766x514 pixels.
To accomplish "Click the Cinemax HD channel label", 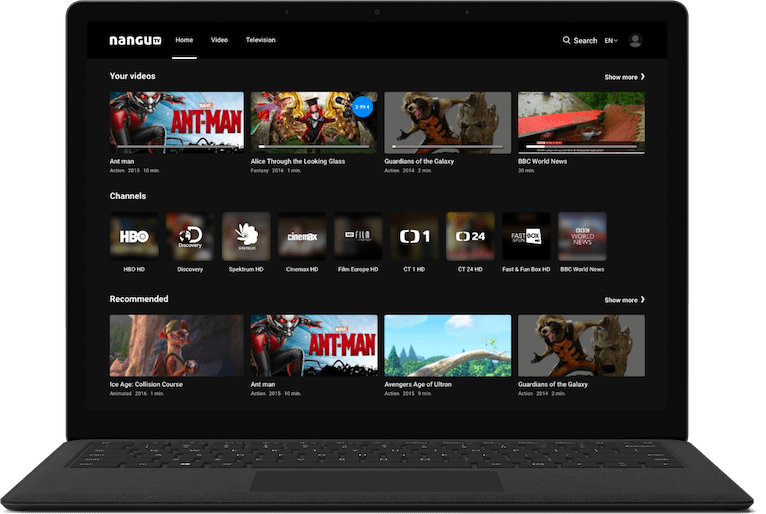I will pyautogui.click(x=302, y=269).
